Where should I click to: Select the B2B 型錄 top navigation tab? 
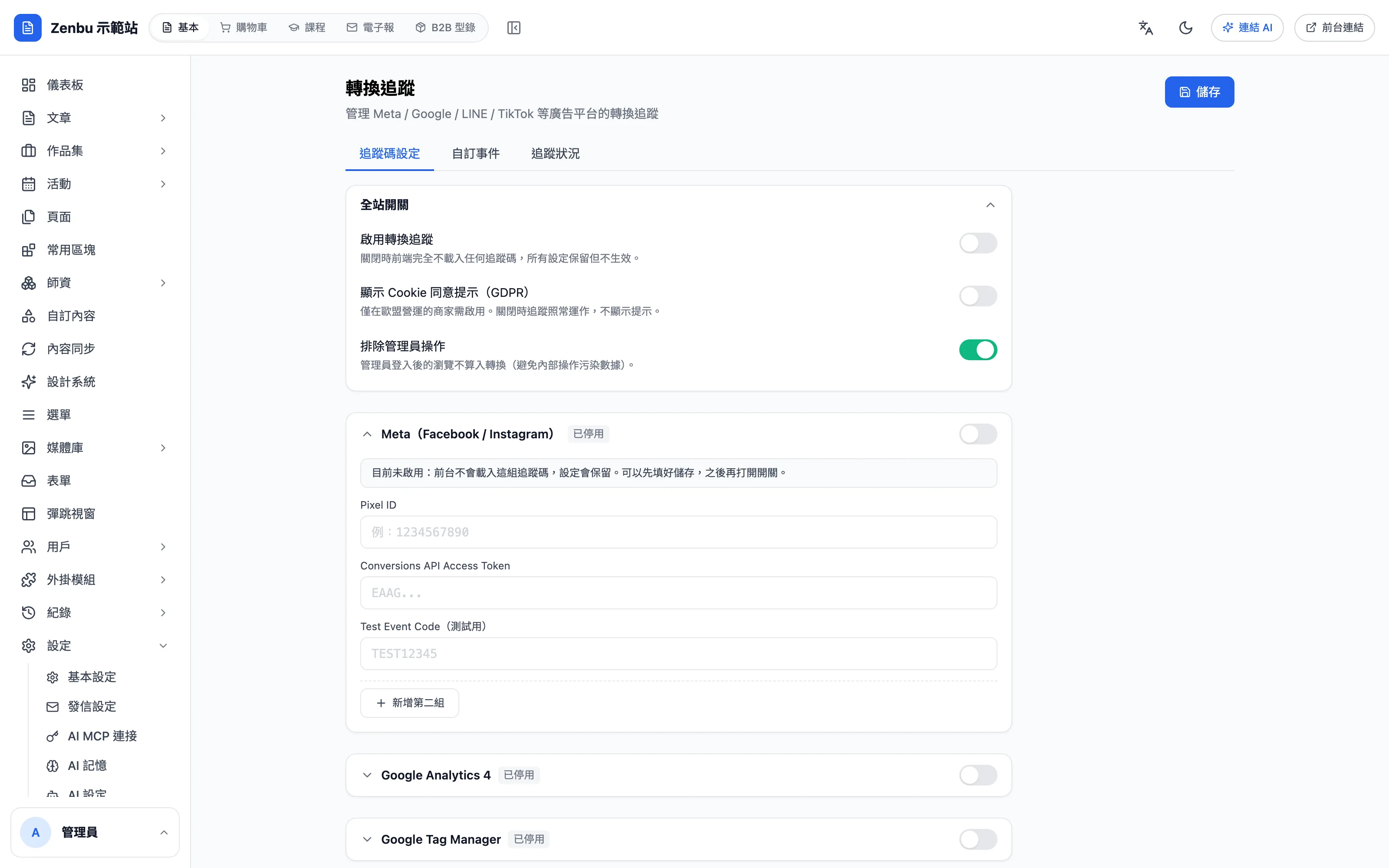click(445, 27)
